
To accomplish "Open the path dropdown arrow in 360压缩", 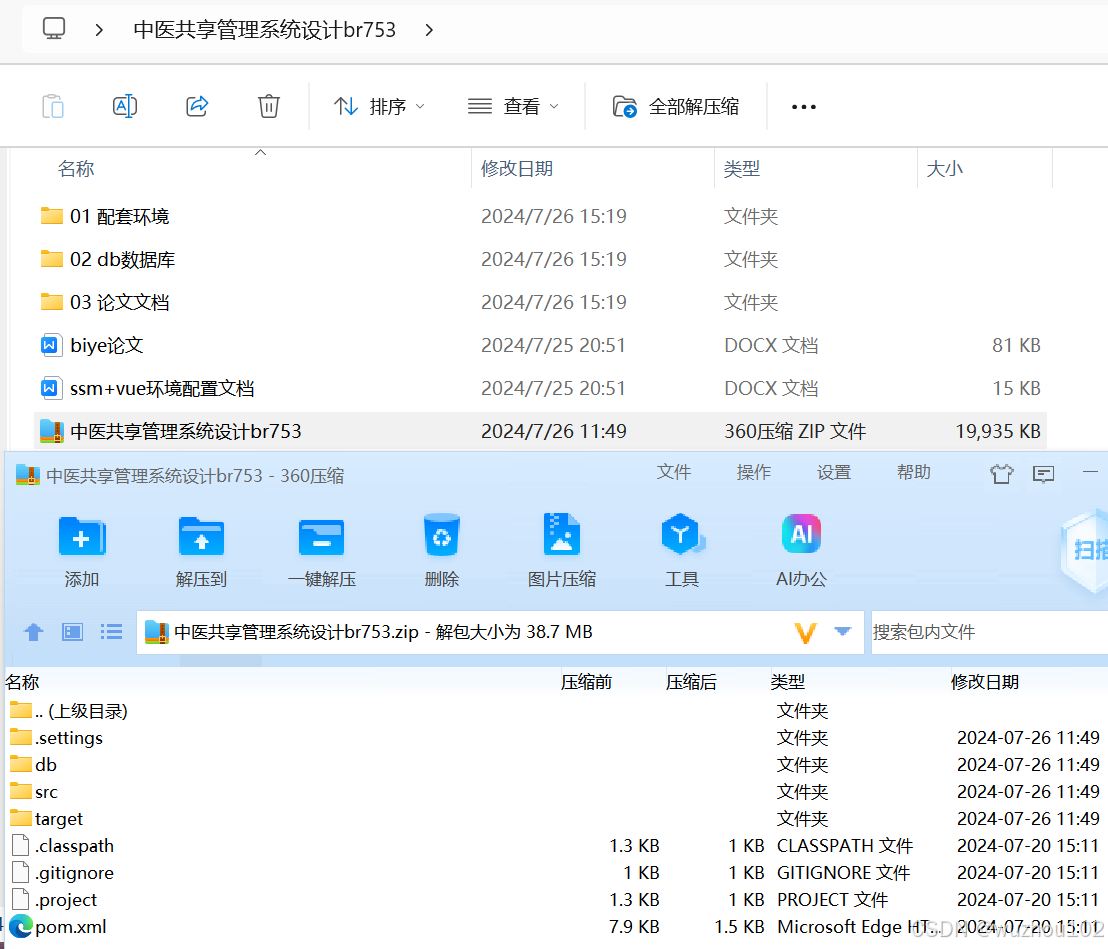I will click(x=842, y=631).
